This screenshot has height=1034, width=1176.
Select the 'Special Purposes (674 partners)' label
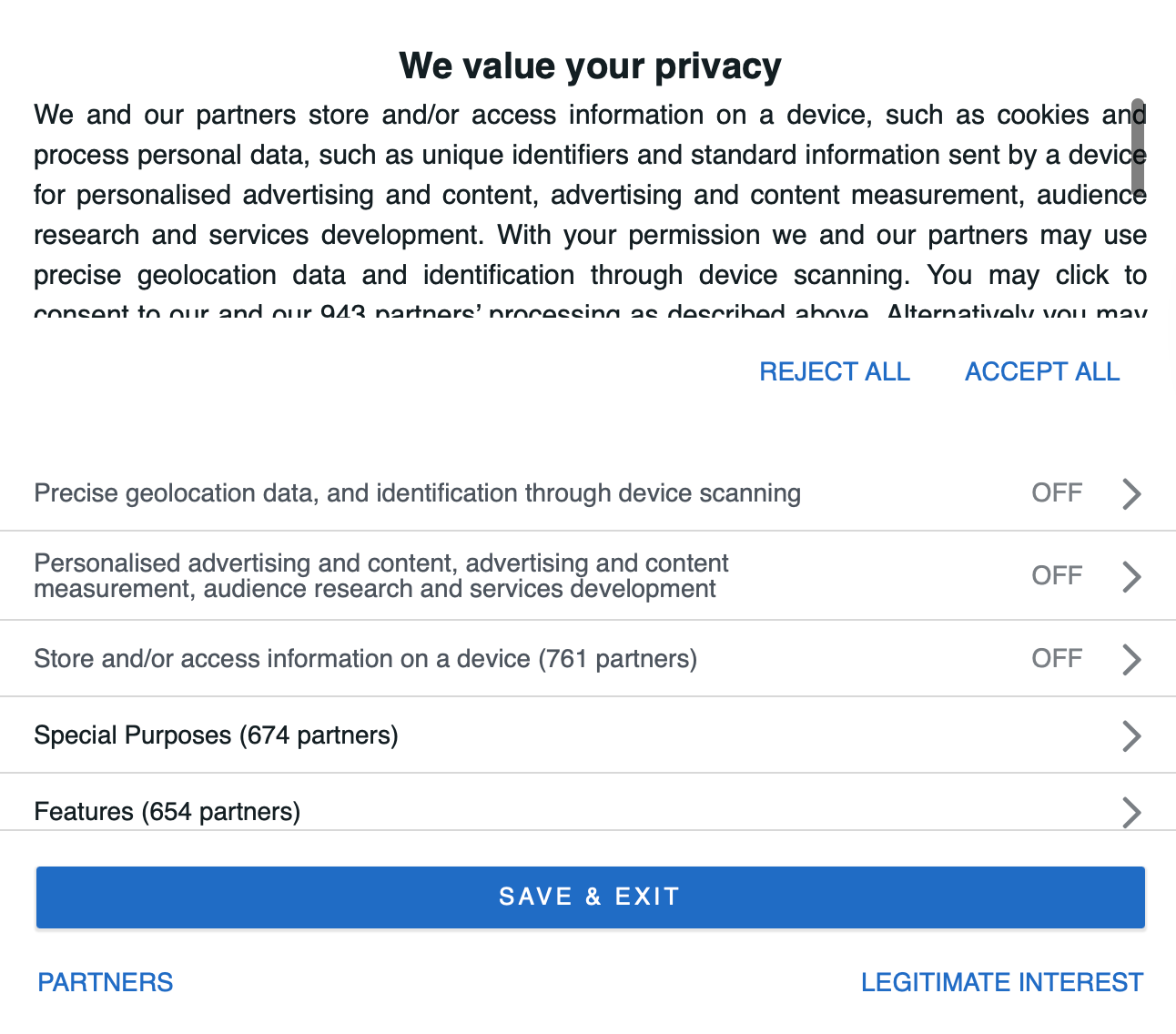click(216, 735)
